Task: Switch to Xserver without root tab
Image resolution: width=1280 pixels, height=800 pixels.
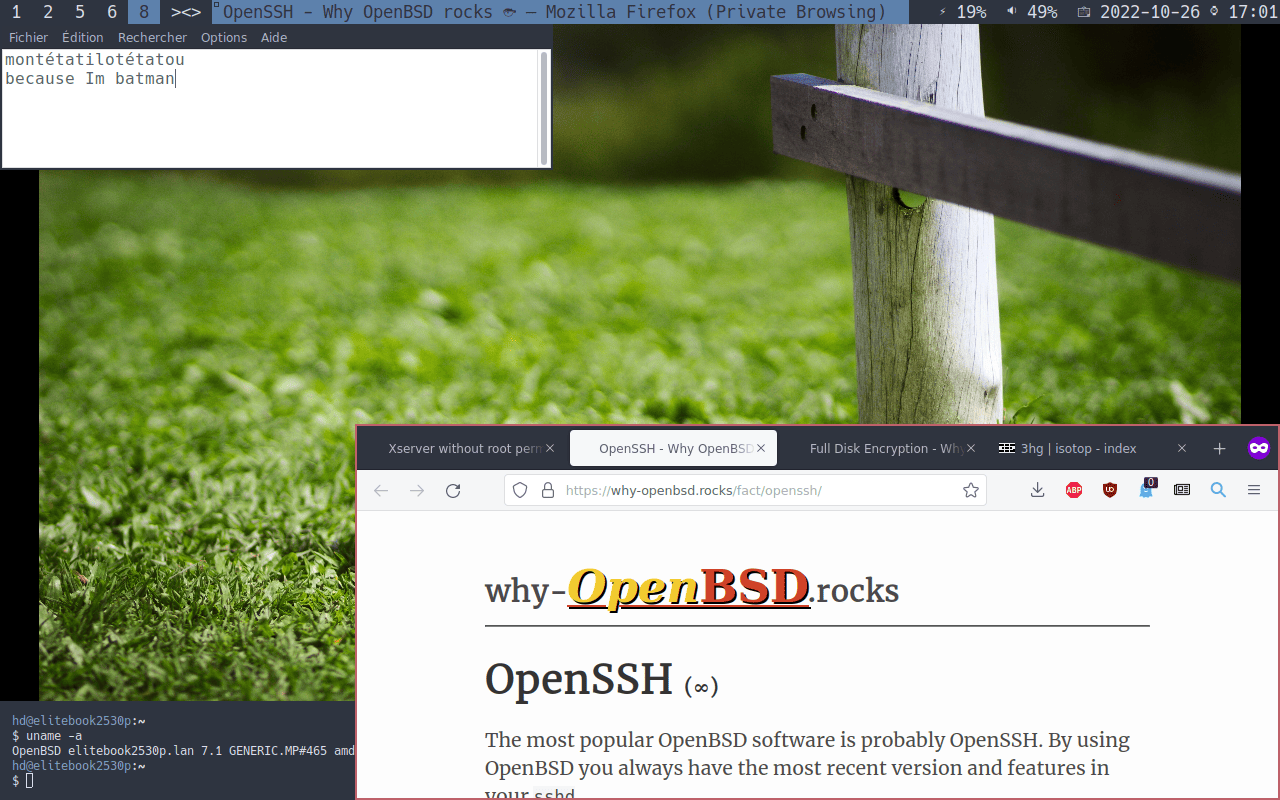Action: (x=460, y=449)
